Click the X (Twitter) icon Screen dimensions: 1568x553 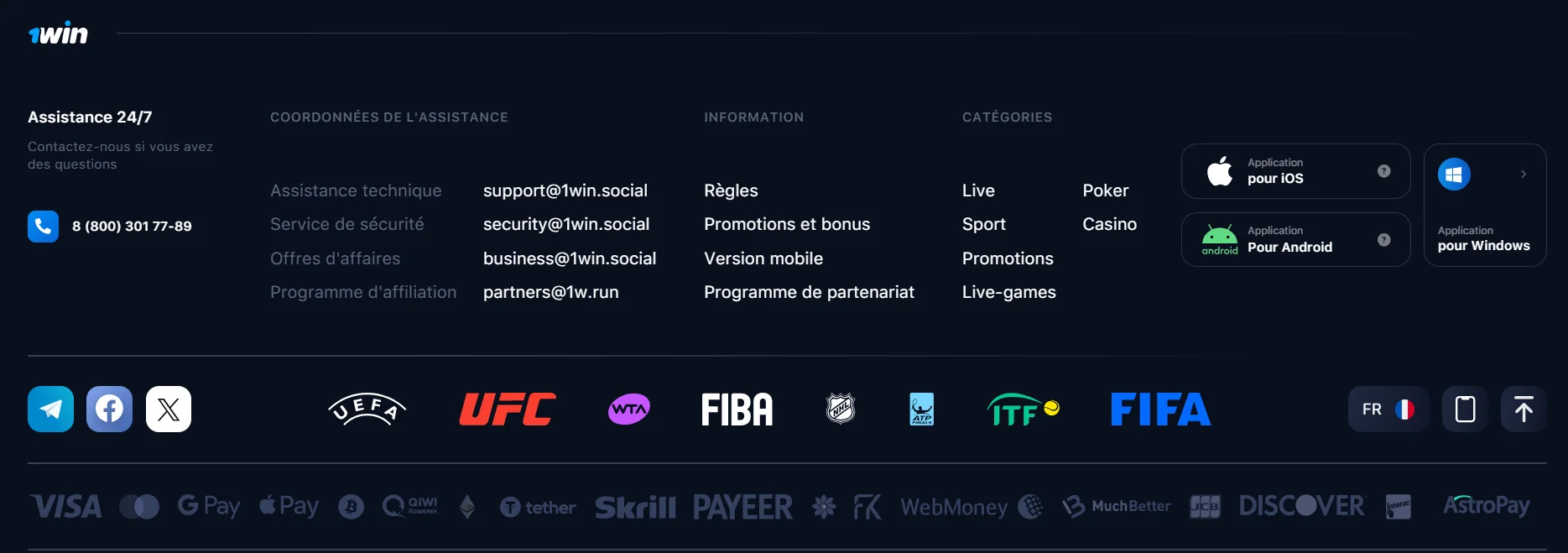pos(169,410)
